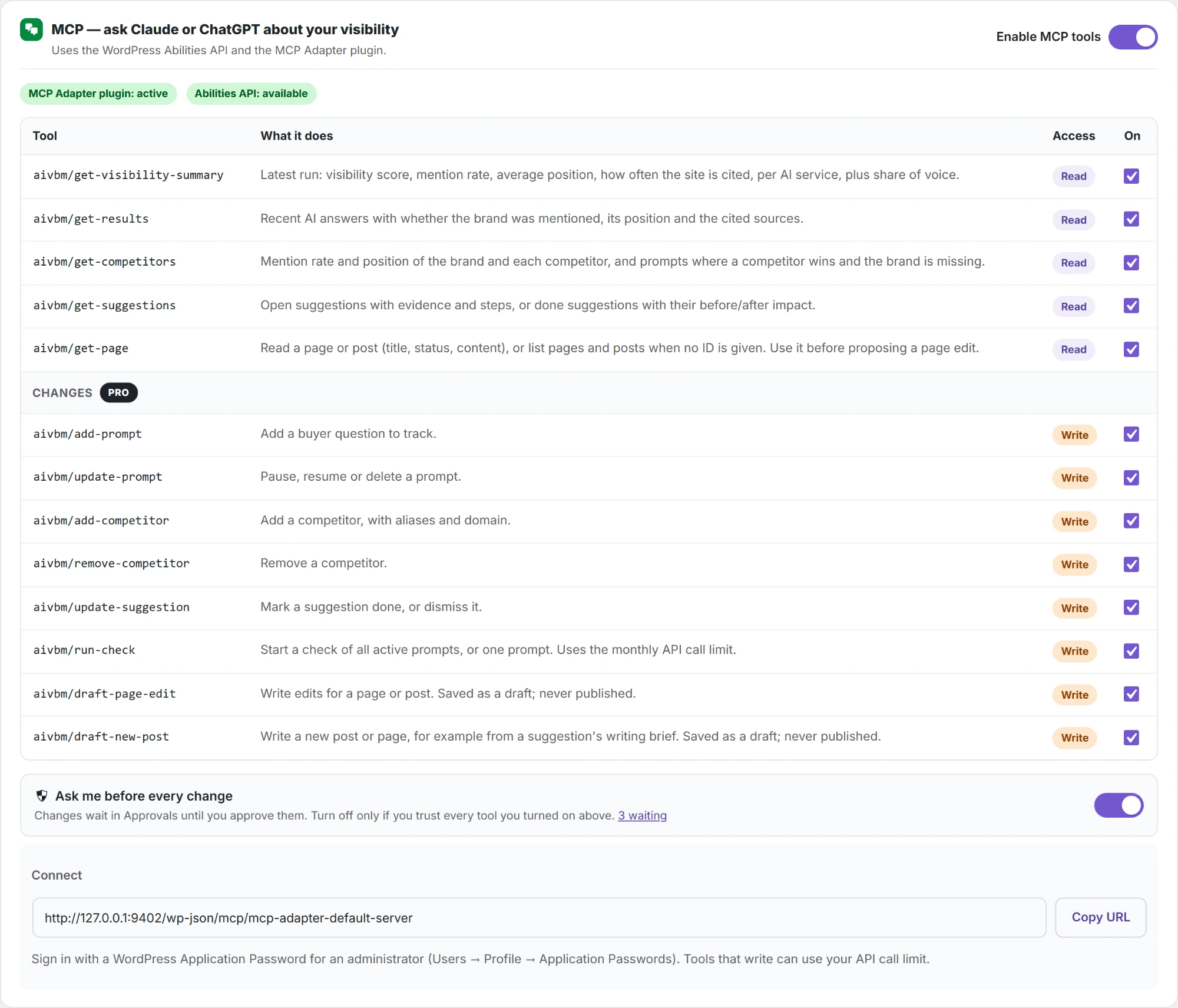Uncheck the aivbm/get-results checkbox
The width and height of the screenshot is (1178, 1008).
coord(1131,219)
